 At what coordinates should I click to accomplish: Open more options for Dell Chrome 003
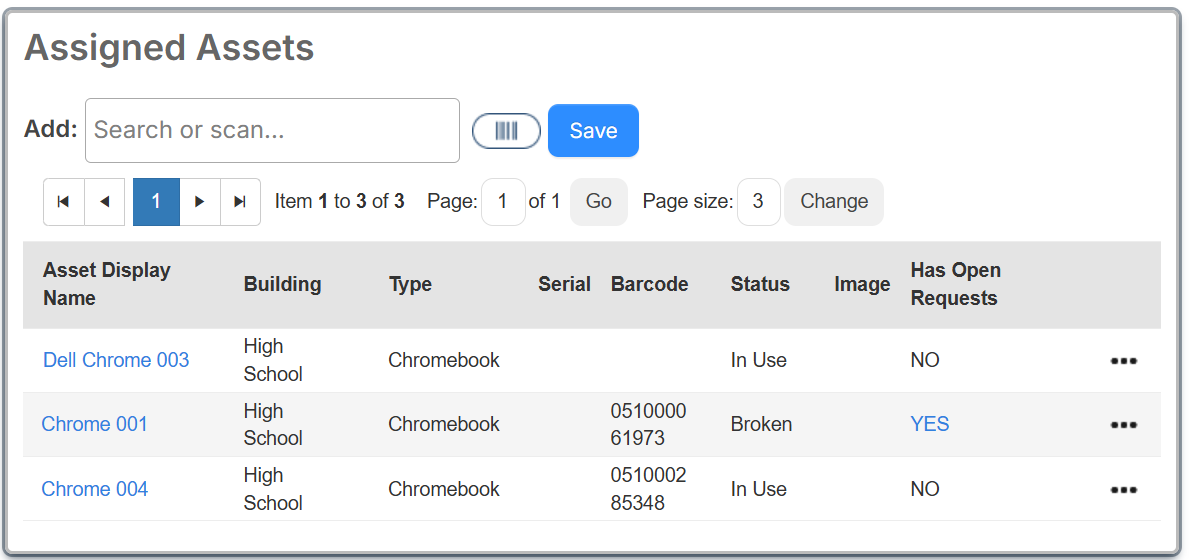point(1123,361)
